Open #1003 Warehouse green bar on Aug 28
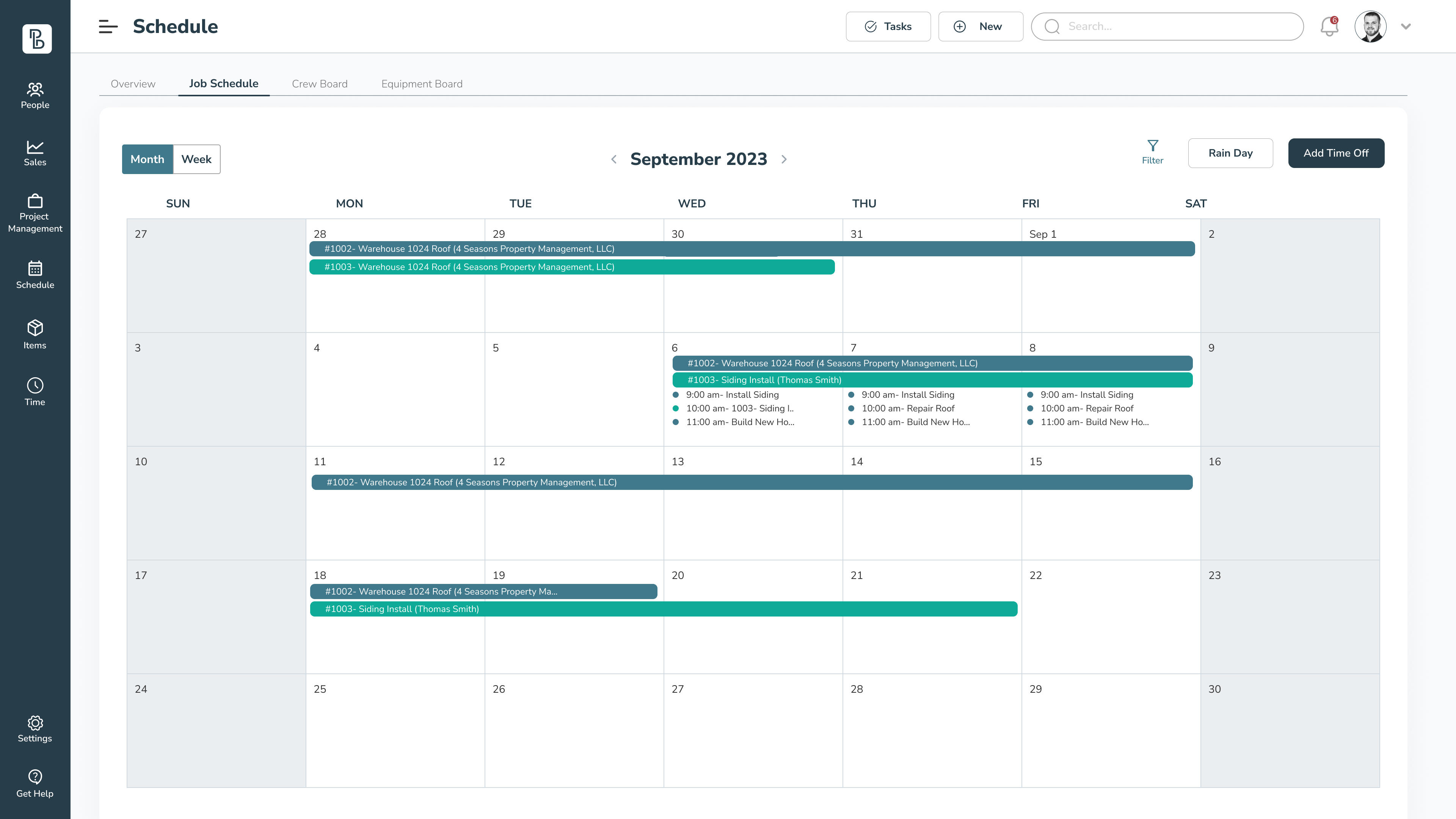Image resolution: width=1456 pixels, height=819 pixels. point(572,267)
